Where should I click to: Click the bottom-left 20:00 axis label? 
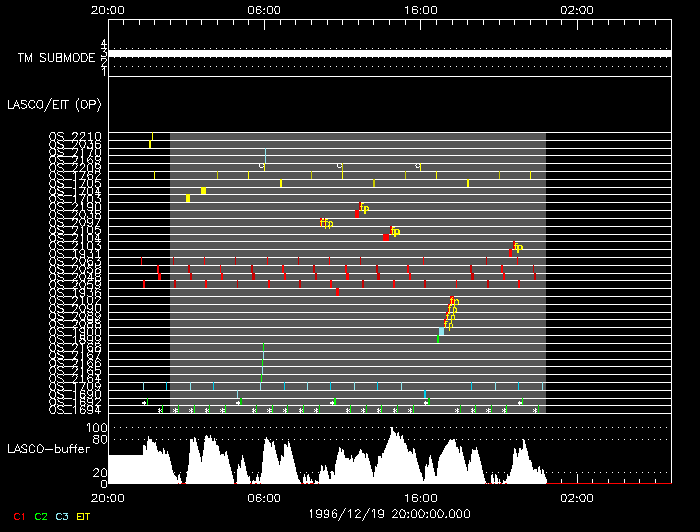108,497
